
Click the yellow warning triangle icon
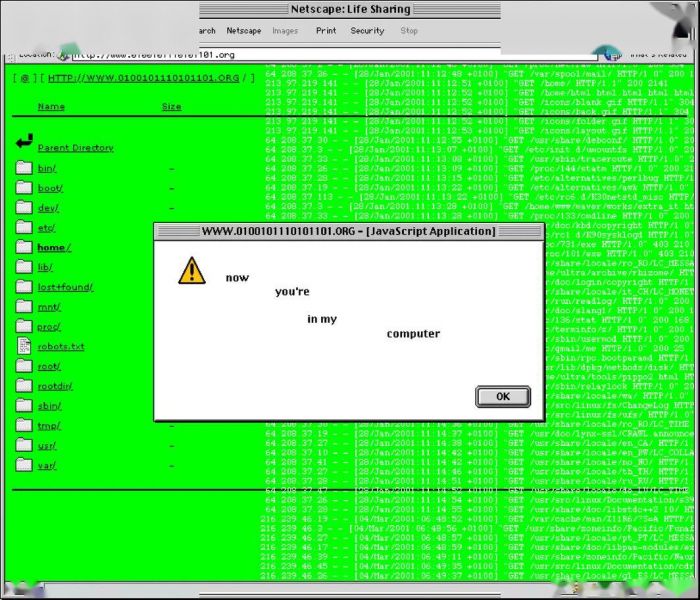[x=192, y=271]
